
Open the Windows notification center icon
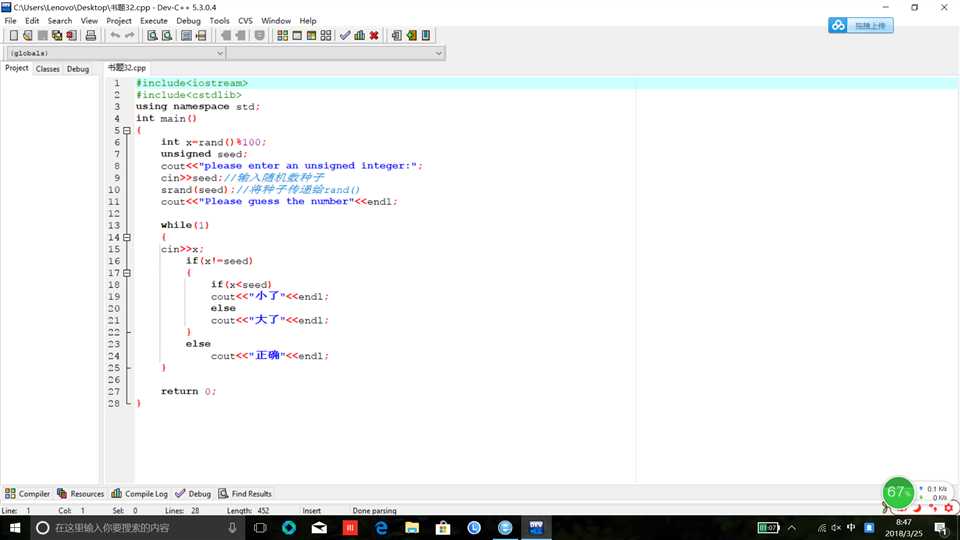pyautogui.click(x=941, y=528)
